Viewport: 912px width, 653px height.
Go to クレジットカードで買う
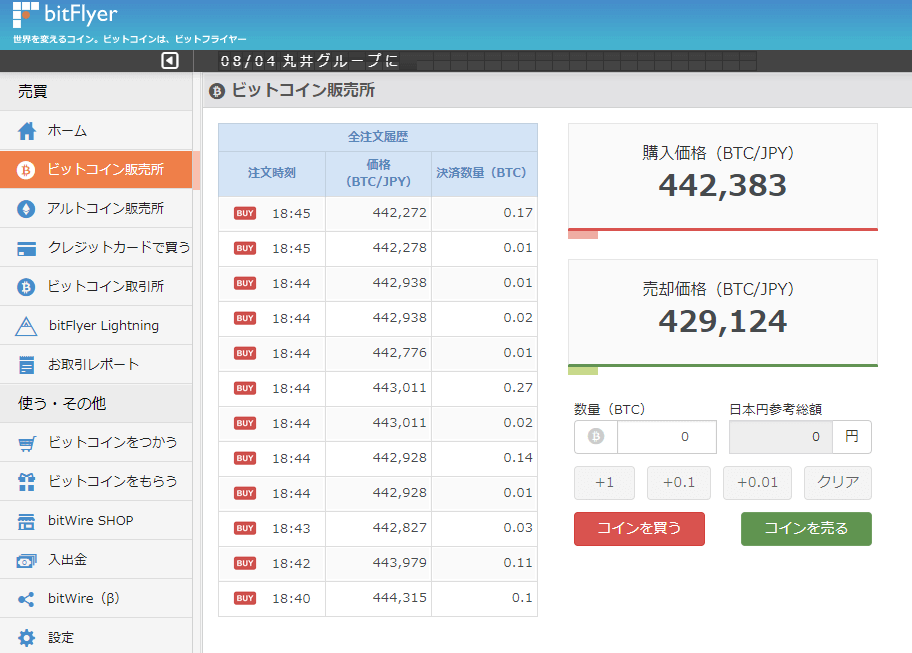(96, 247)
